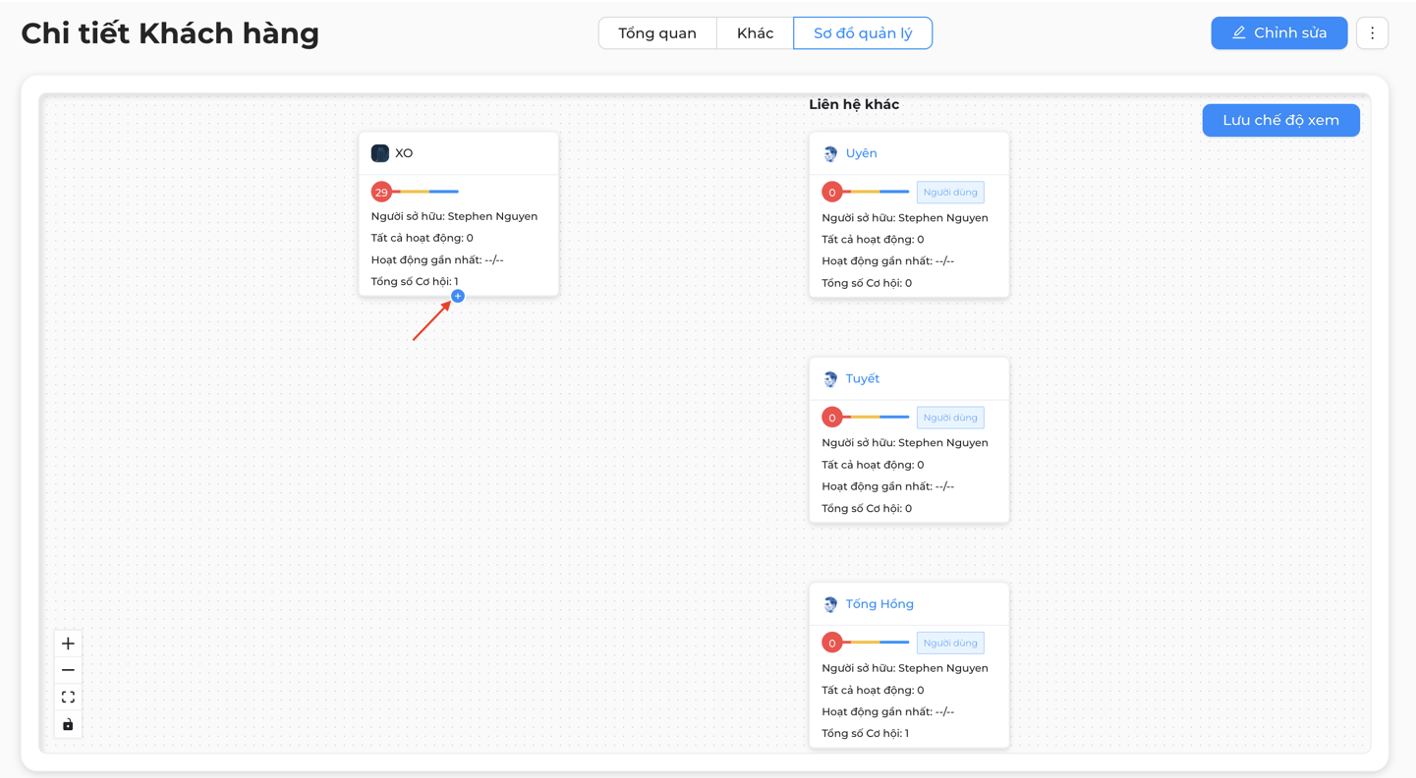Click 'Tất cả hoạt động: 0' on XO card
Screen dimensions: 1416x778
422,238
